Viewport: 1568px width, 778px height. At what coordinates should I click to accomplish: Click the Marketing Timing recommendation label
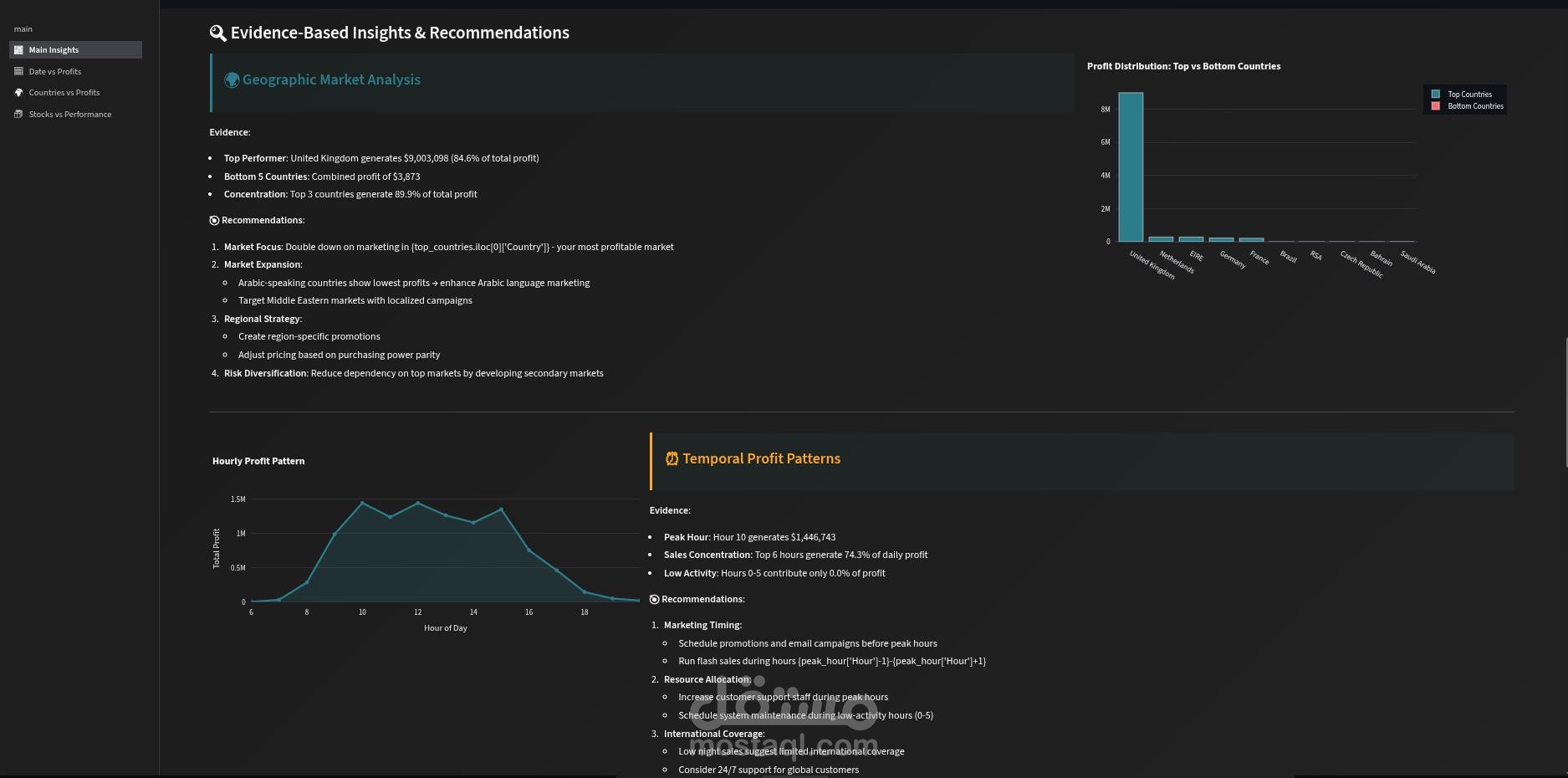(702, 625)
